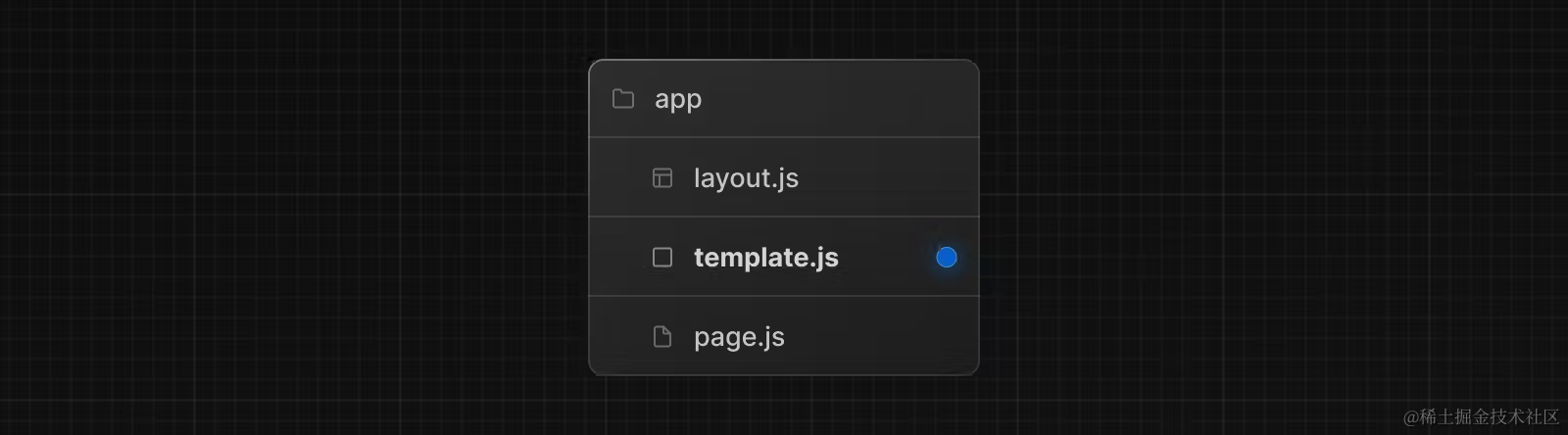Click the document icon before page.js

(662, 336)
